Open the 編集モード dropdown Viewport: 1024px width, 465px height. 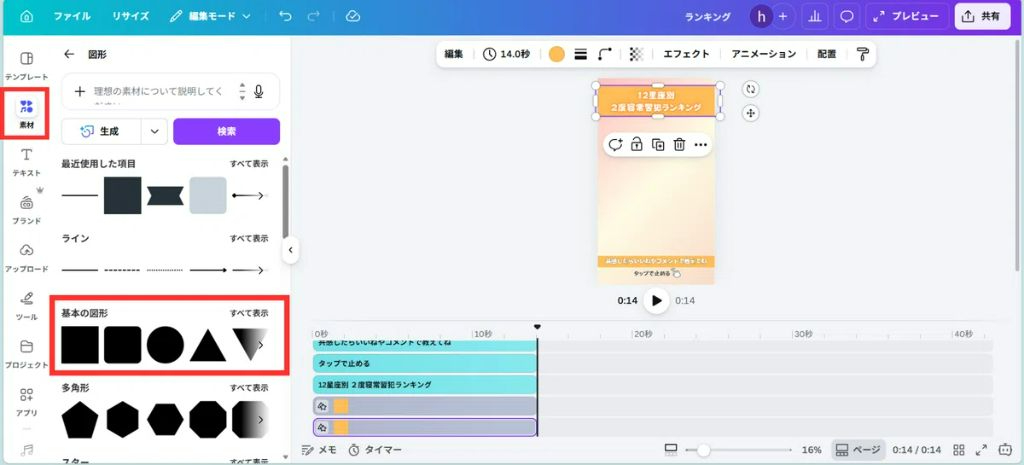[210, 17]
